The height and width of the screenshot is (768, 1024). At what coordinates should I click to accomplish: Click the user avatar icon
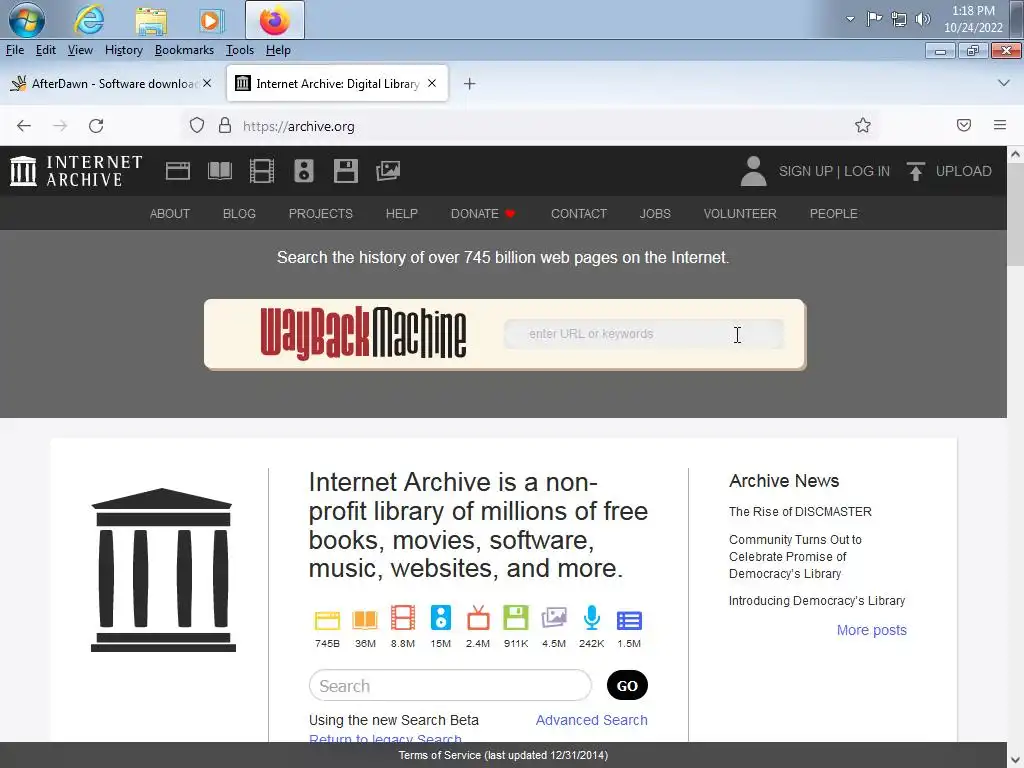coord(753,171)
